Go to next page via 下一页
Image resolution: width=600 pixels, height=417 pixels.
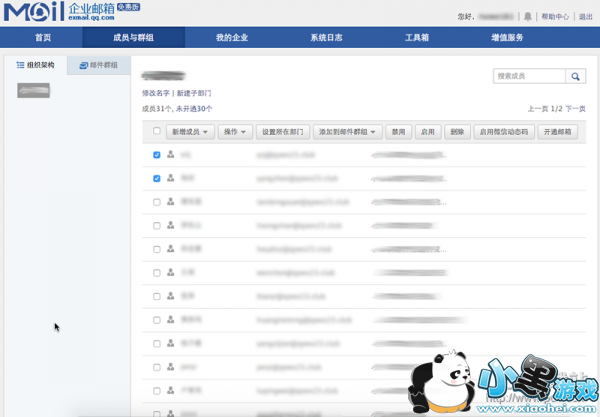pyautogui.click(x=575, y=108)
